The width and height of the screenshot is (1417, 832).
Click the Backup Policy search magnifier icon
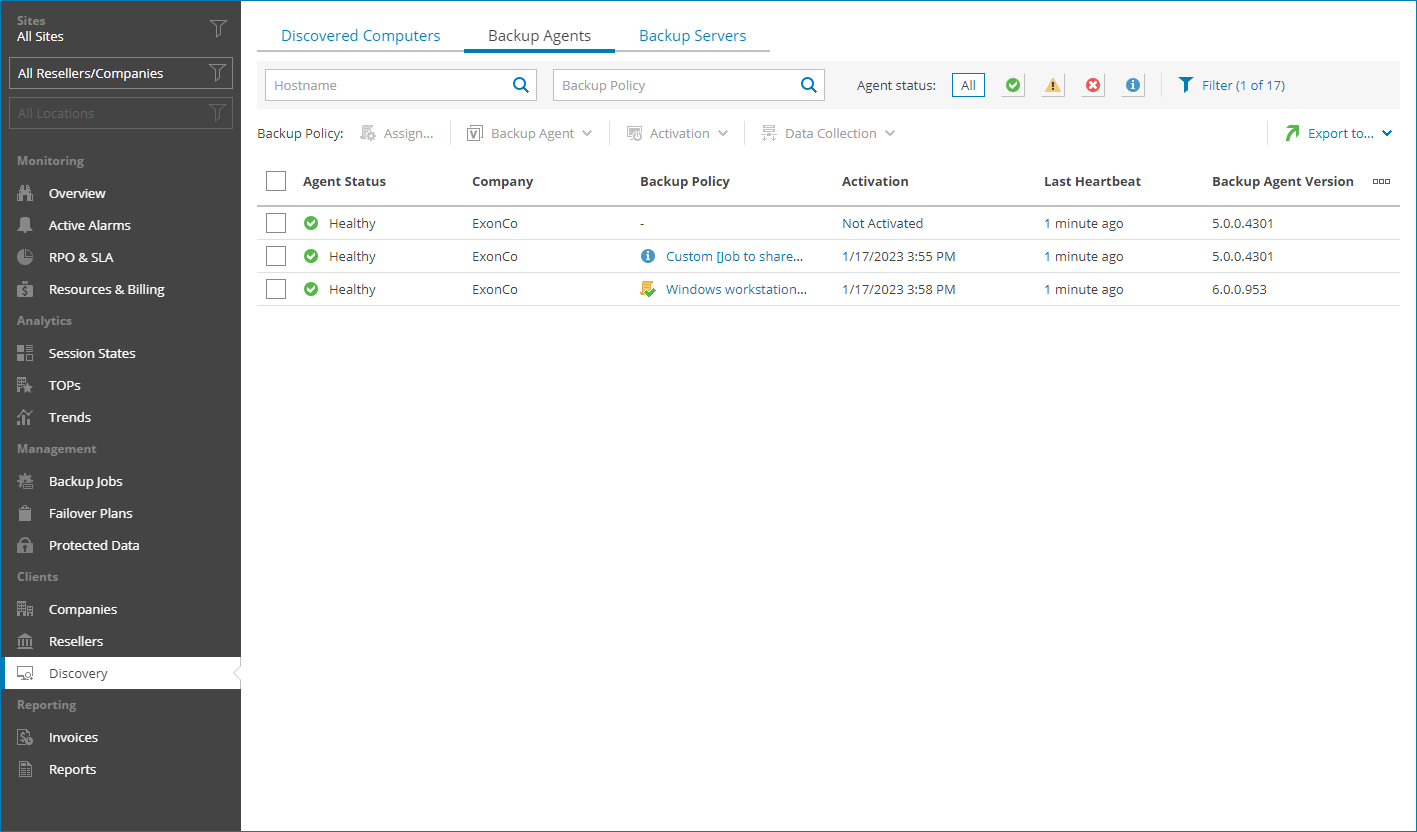pyautogui.click(x=809, y=85)
